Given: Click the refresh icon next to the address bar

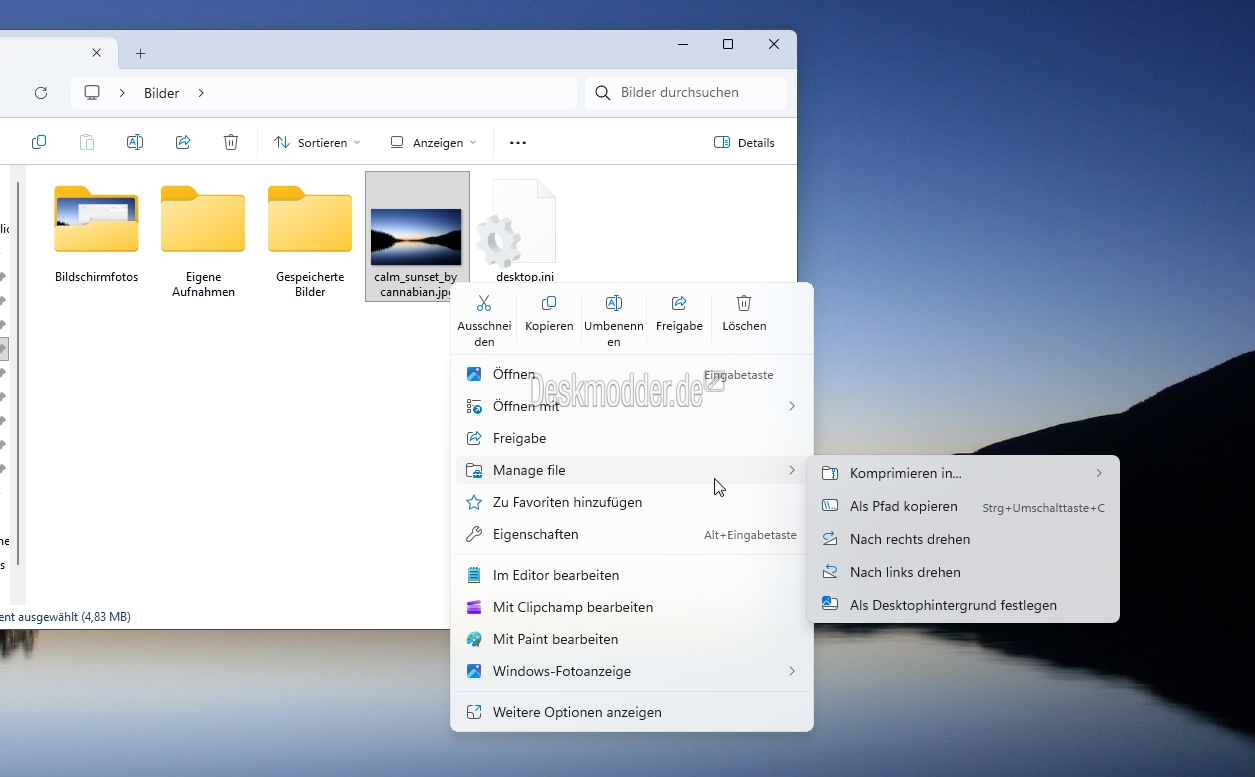Looking at the screenshot, I should (41, 93).
